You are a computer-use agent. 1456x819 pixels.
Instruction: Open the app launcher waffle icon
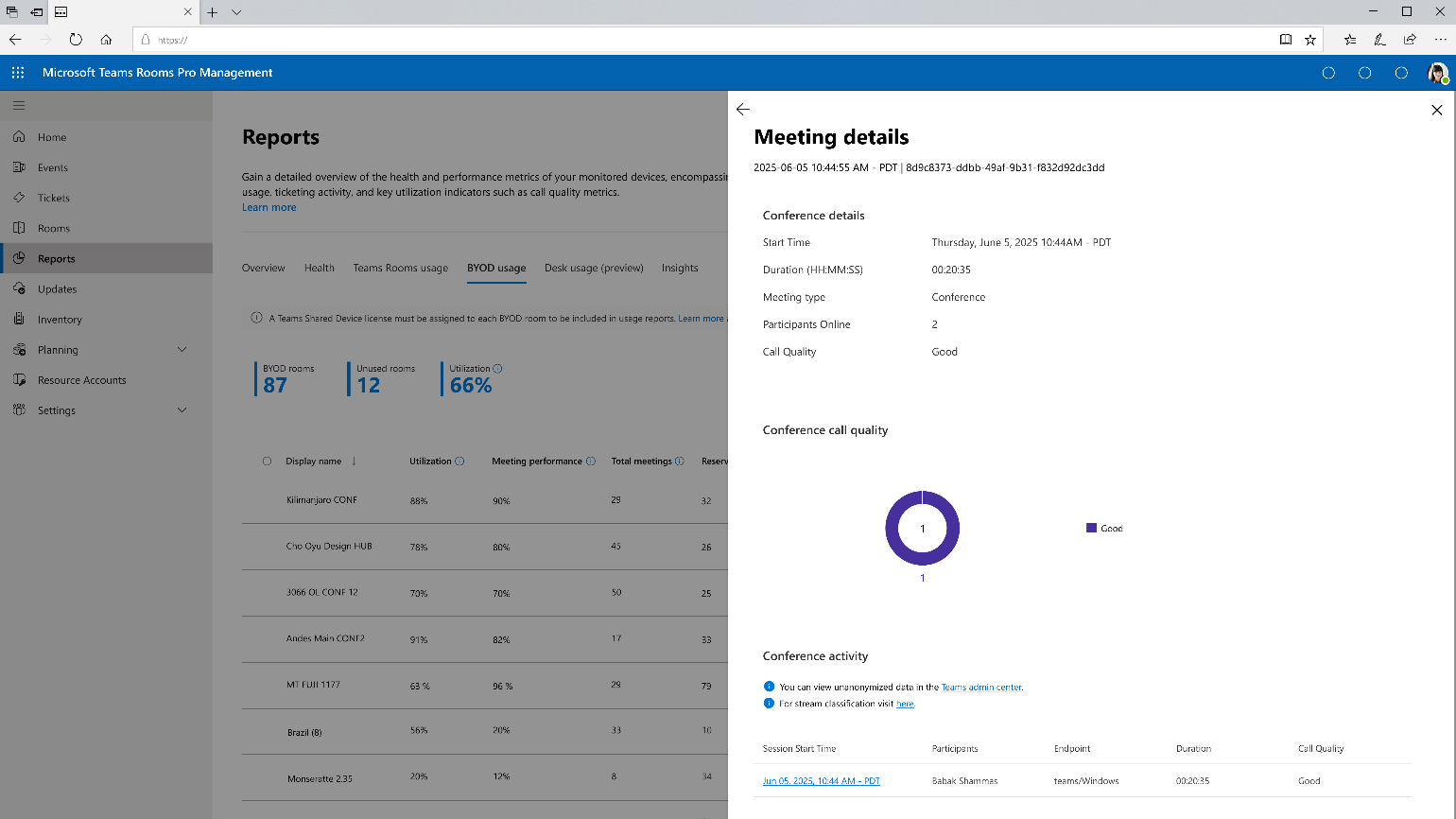pyautogui.click(x=18, y=73)
